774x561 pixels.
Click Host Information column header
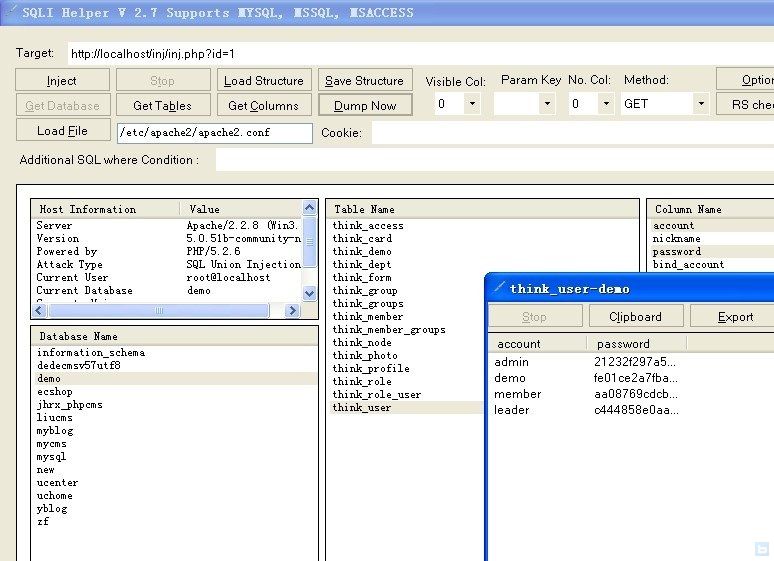105,209
